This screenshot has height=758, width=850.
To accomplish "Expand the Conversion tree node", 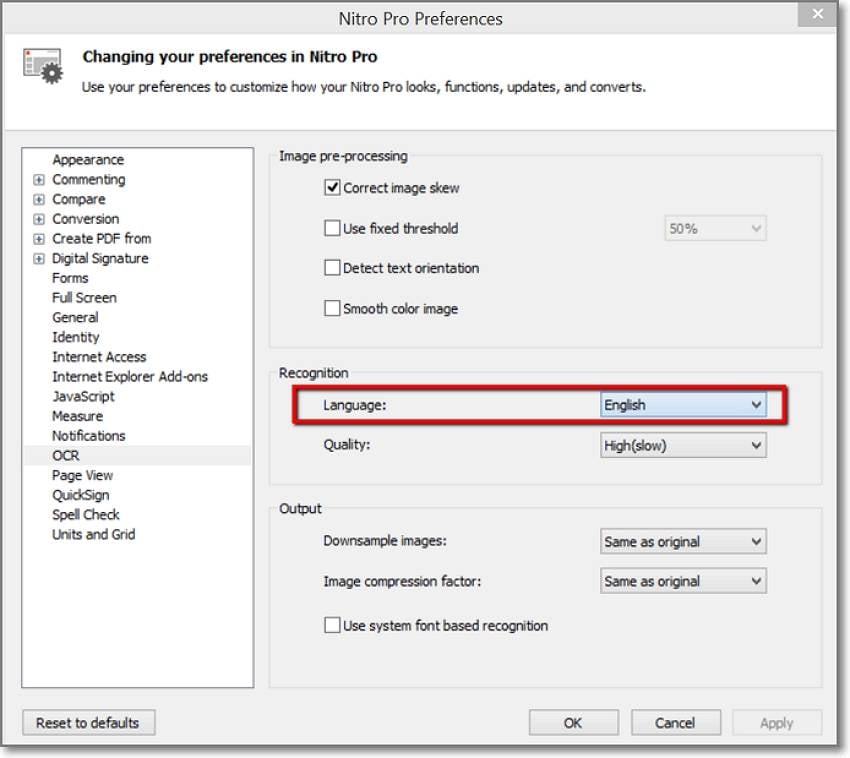I will pyautogui.click(x=38, y=220).
